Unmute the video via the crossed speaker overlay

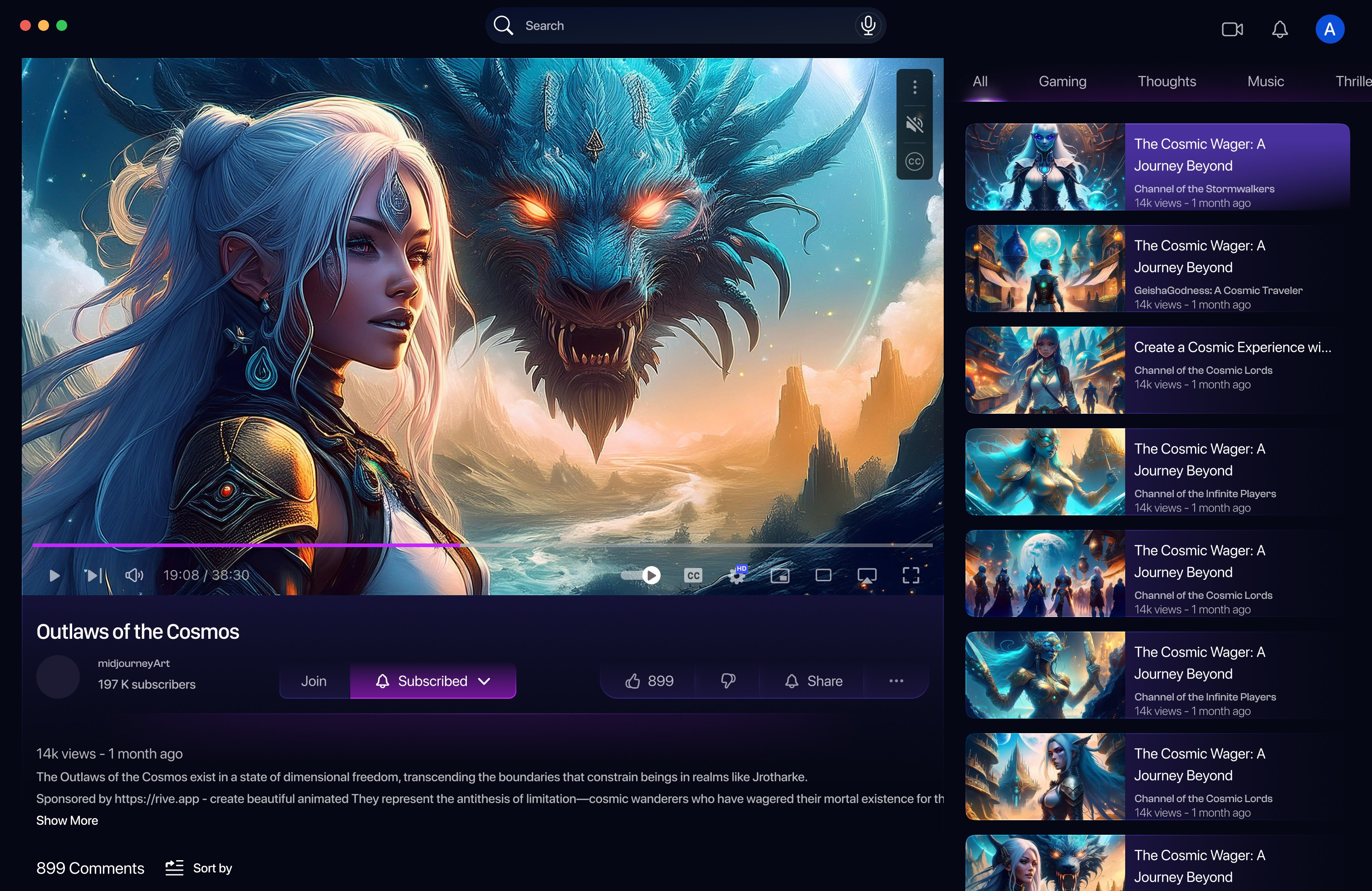tap(916, 124)
